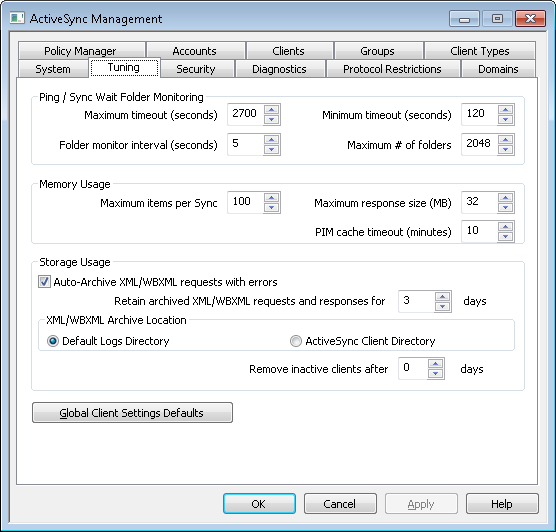Increase Remove inactive clients after days
The image size is (556, 532).
pos(435,364)
